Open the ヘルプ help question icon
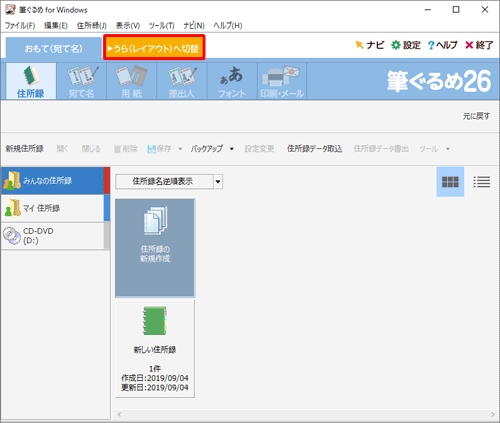500x423 pixels. 443,45
